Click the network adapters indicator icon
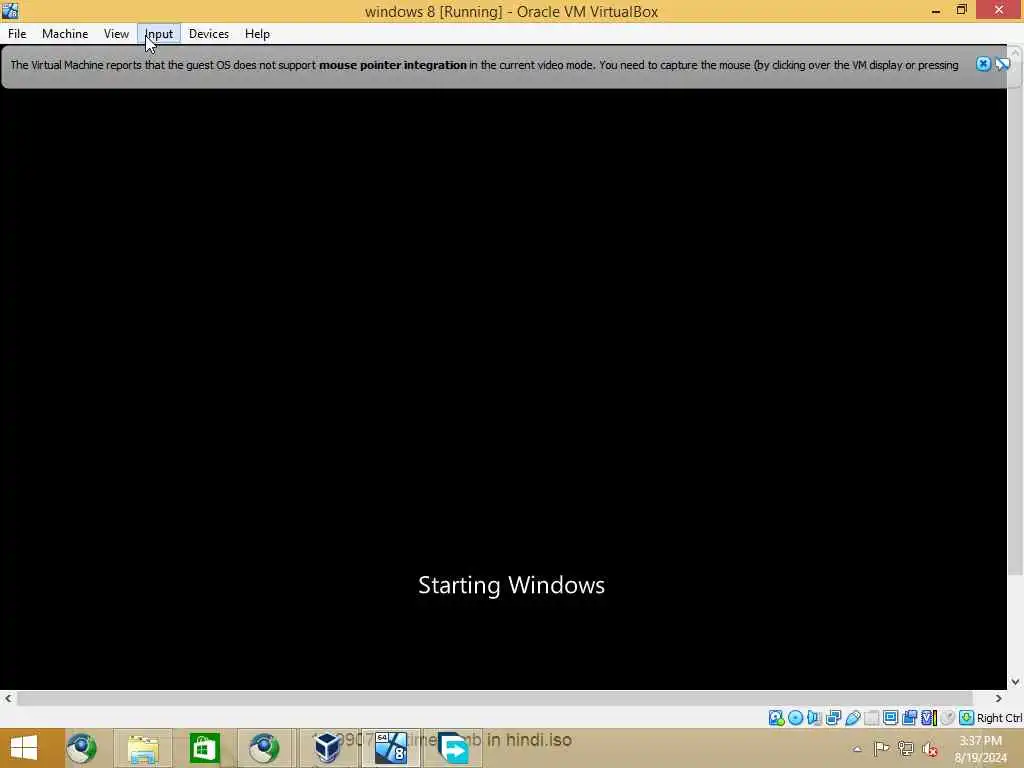The width and height of the screenshot is (1024, 768). [x=833, y=718]
